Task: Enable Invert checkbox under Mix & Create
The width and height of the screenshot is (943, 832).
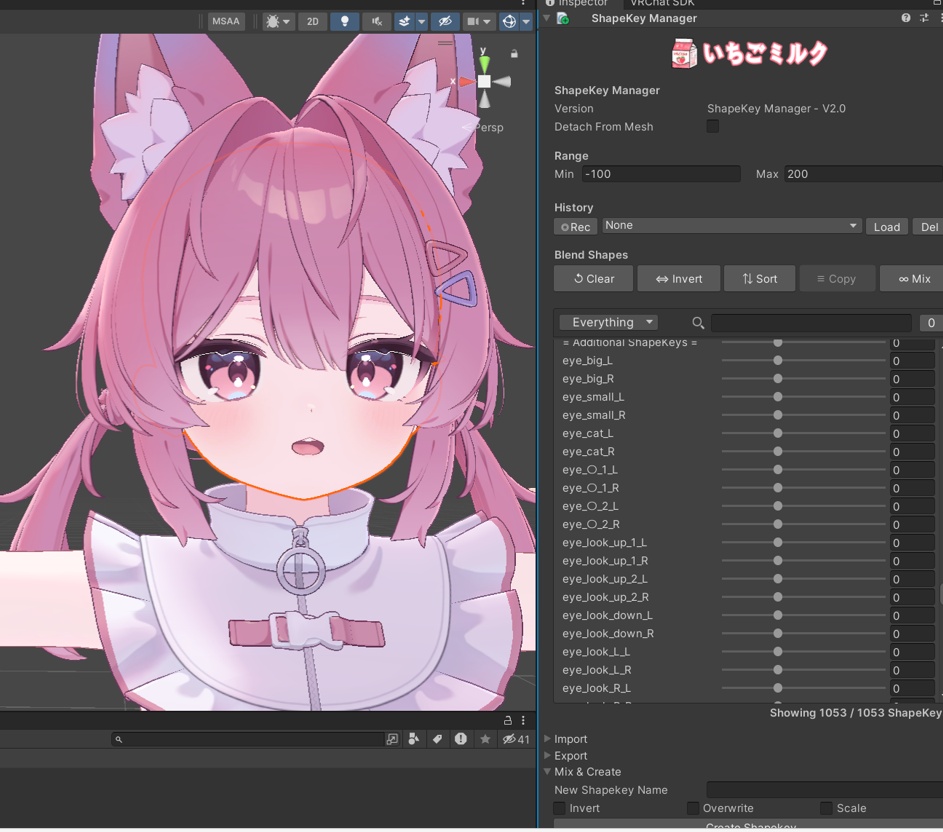Action: (x=560, y=808)
